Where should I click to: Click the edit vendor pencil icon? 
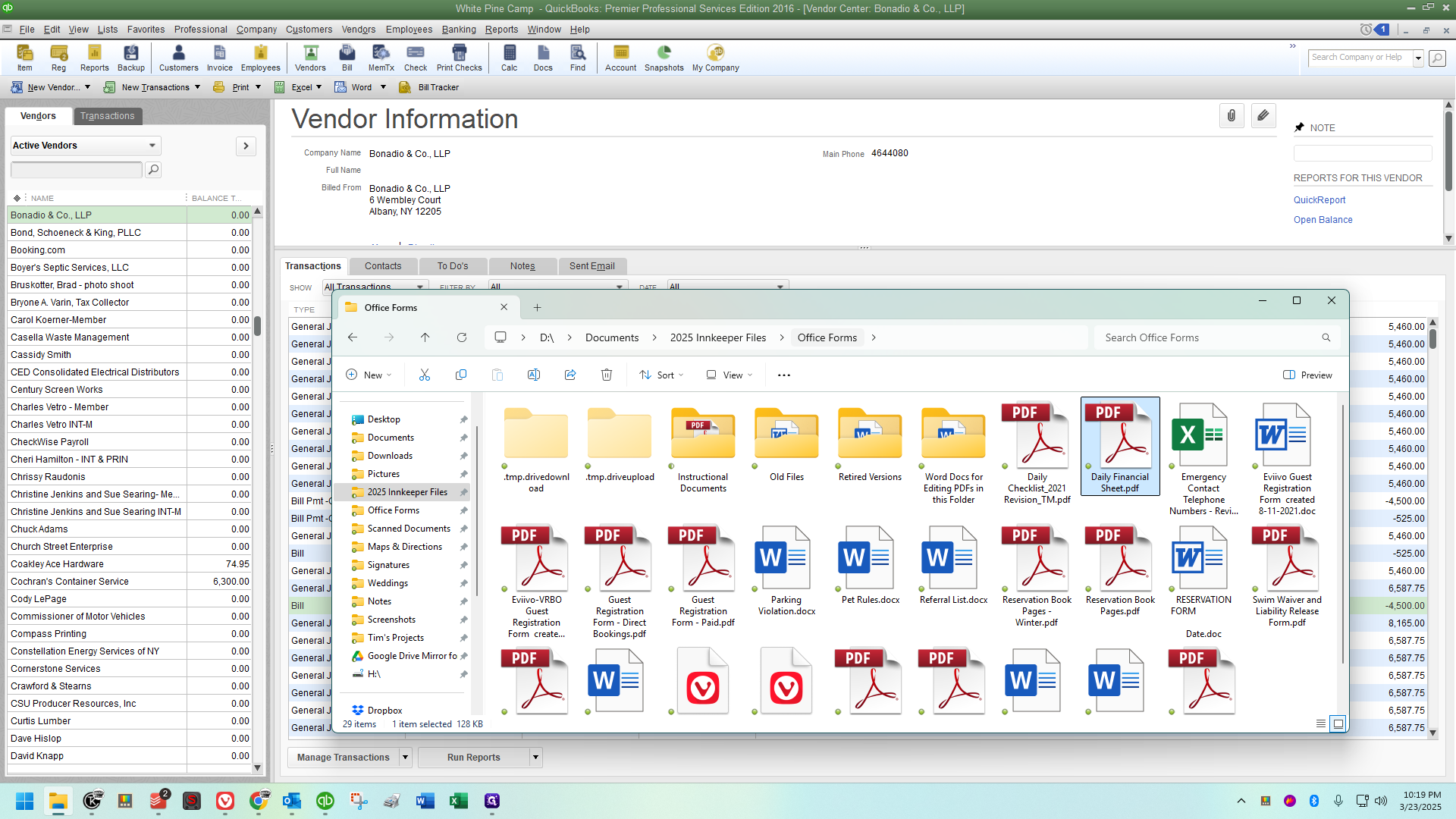pyautogui.click(x=1263, y=115)
